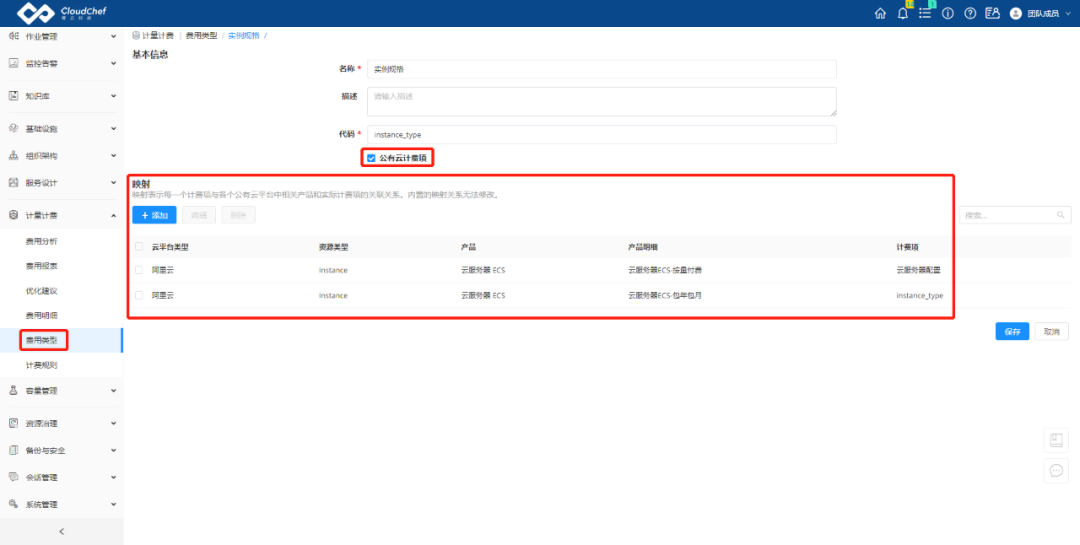The image size is (1080, 545).
Task: Click the 保存 button
Action: coord(1012,331)
